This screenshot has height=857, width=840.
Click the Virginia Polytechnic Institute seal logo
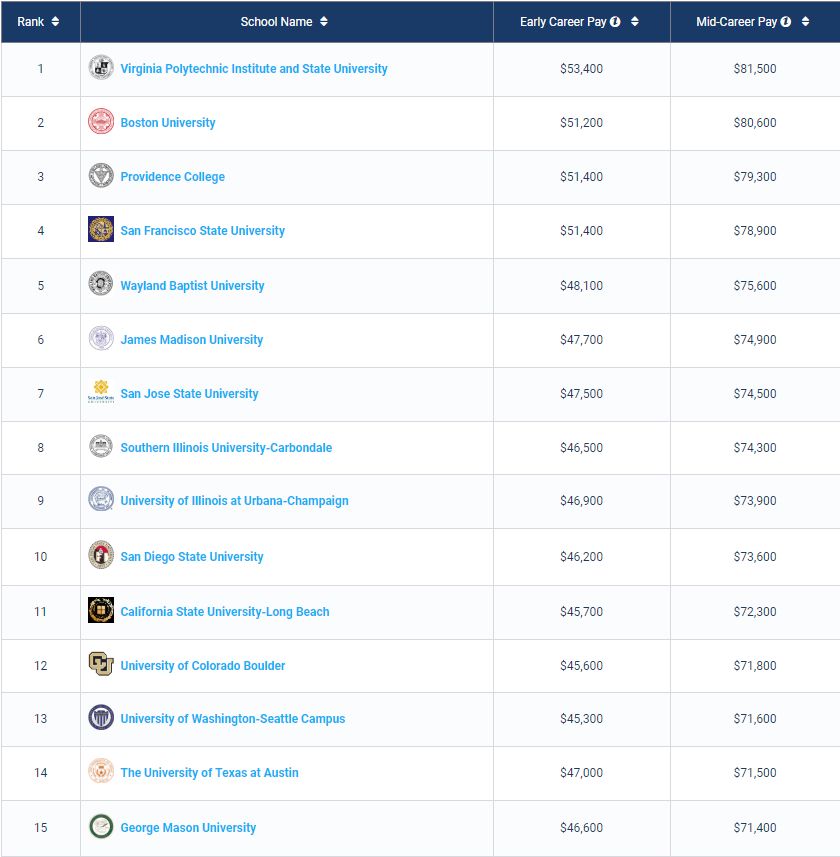click(101, 67)
